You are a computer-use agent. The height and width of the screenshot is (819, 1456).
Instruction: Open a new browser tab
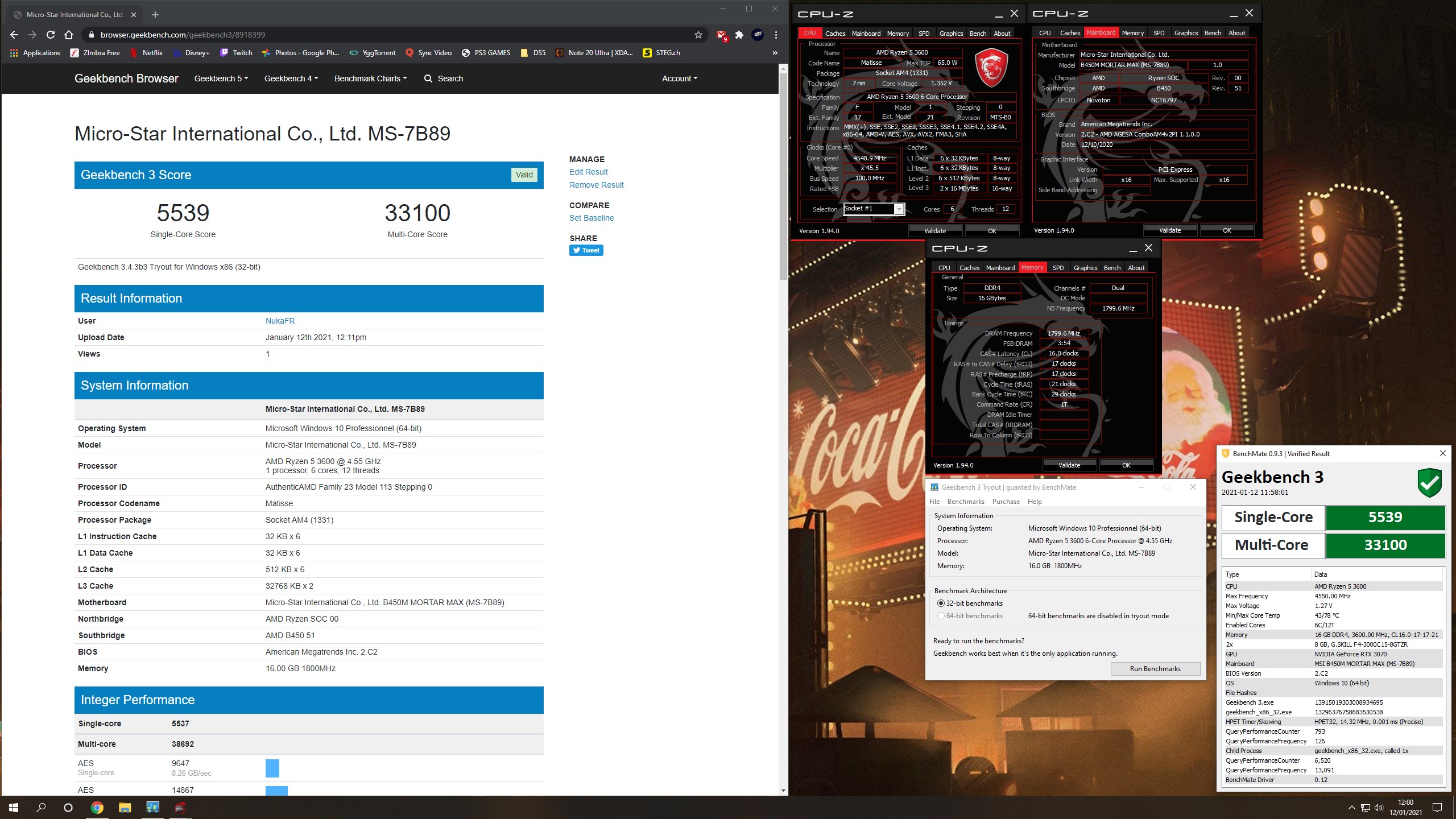(x=155, y=14)
